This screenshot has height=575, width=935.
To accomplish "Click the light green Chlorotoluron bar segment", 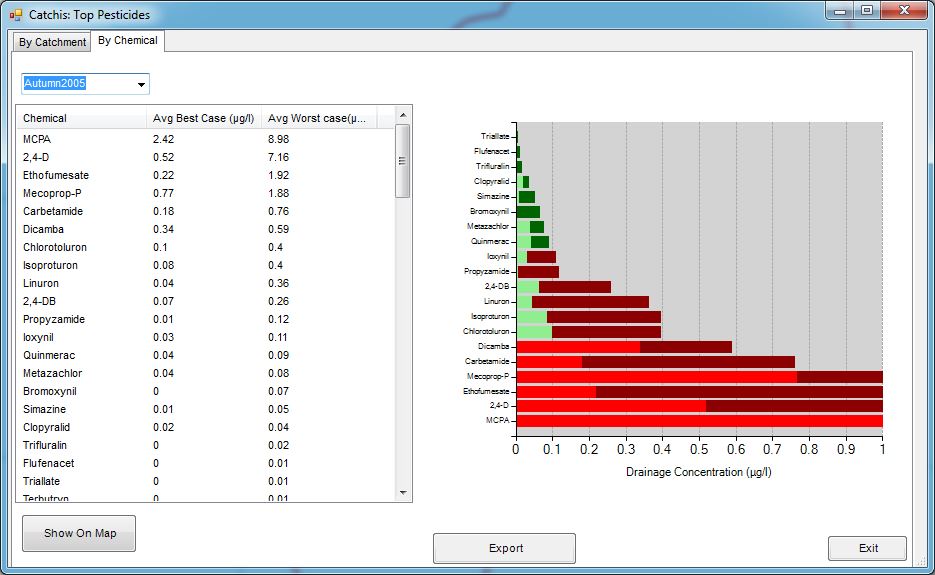I will click(534, 331).
